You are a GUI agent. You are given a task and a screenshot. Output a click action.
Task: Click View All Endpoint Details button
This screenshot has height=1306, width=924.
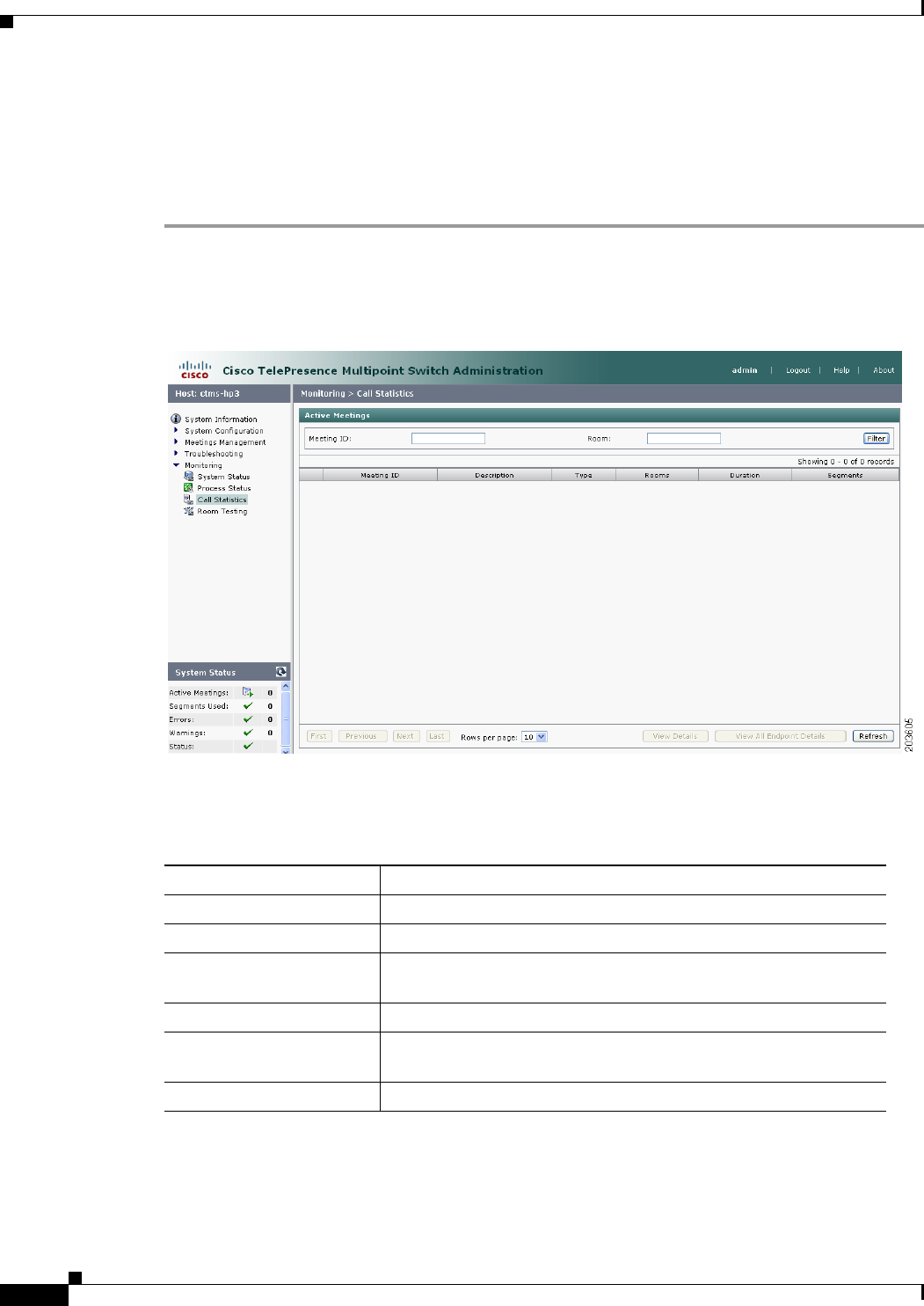781,736
